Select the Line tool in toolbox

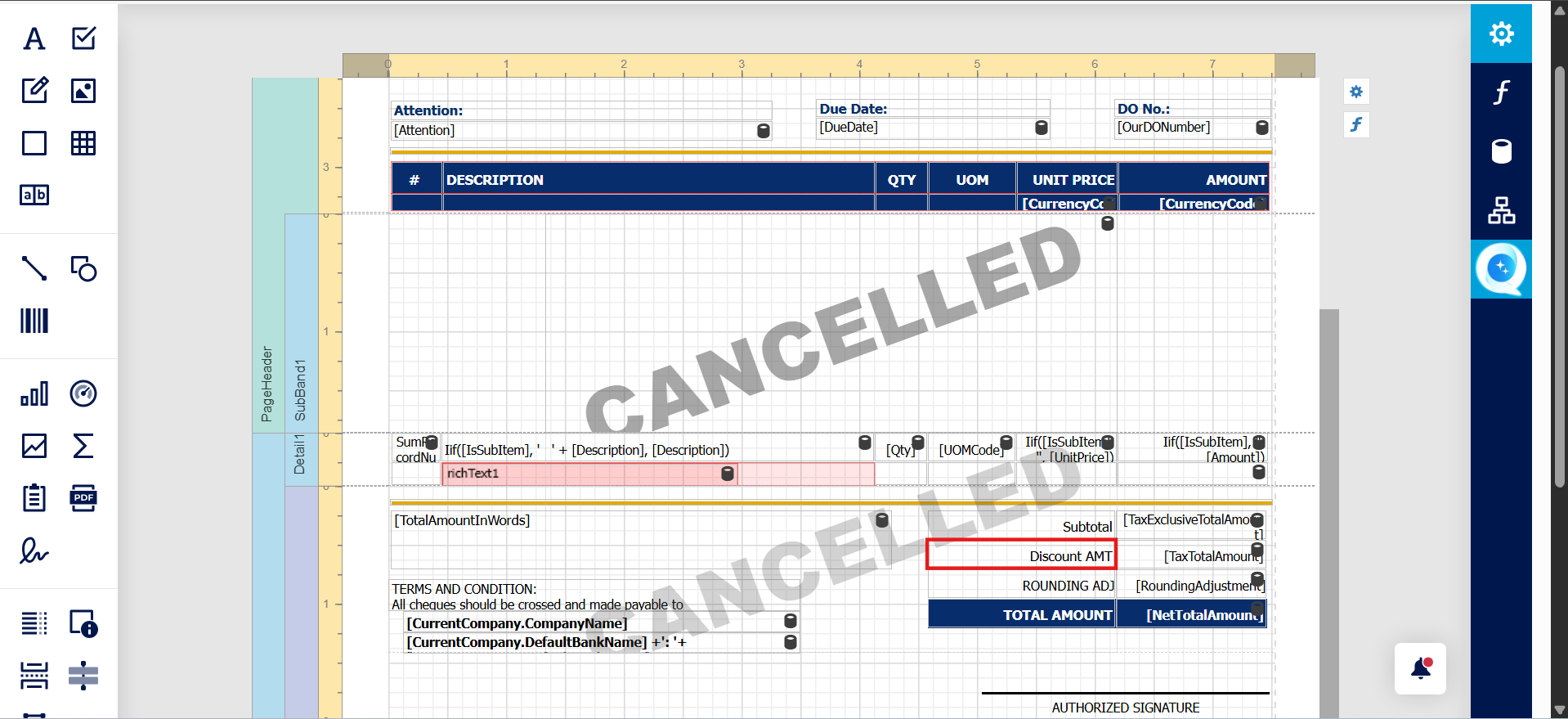pos(34,268)
